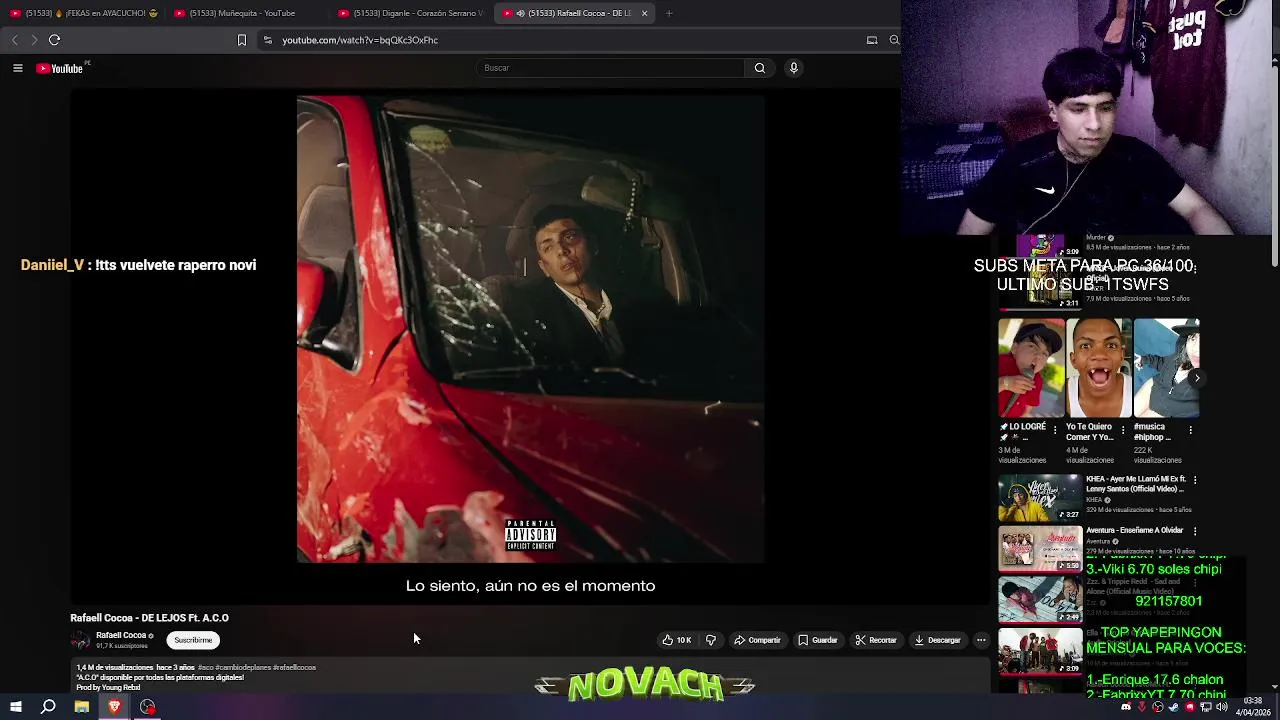Open volume control in system tray

point(1222,707)
